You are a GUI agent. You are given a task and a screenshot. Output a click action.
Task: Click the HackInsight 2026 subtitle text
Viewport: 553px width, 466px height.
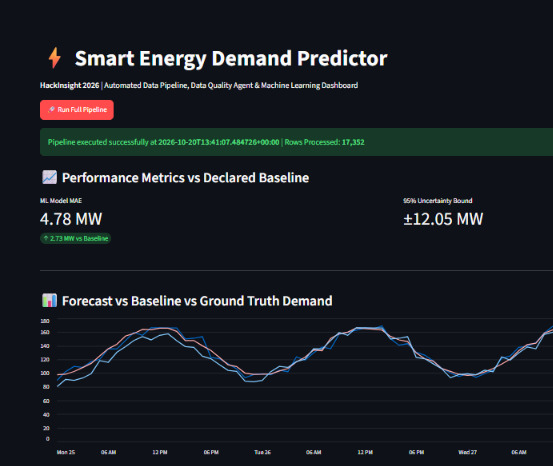click(69, 85)
